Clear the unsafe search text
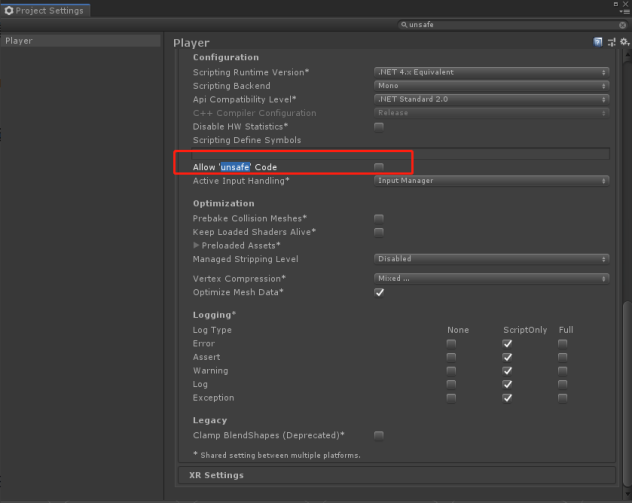Image resolution: width=632 pixels, height=503 pixels. (x=623, y=25)
